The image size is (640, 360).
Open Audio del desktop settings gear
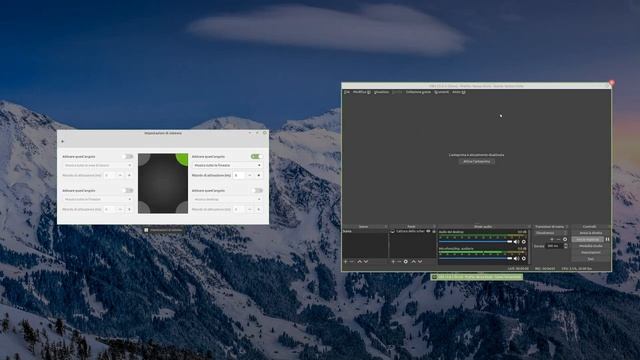(x=524, y=242)
